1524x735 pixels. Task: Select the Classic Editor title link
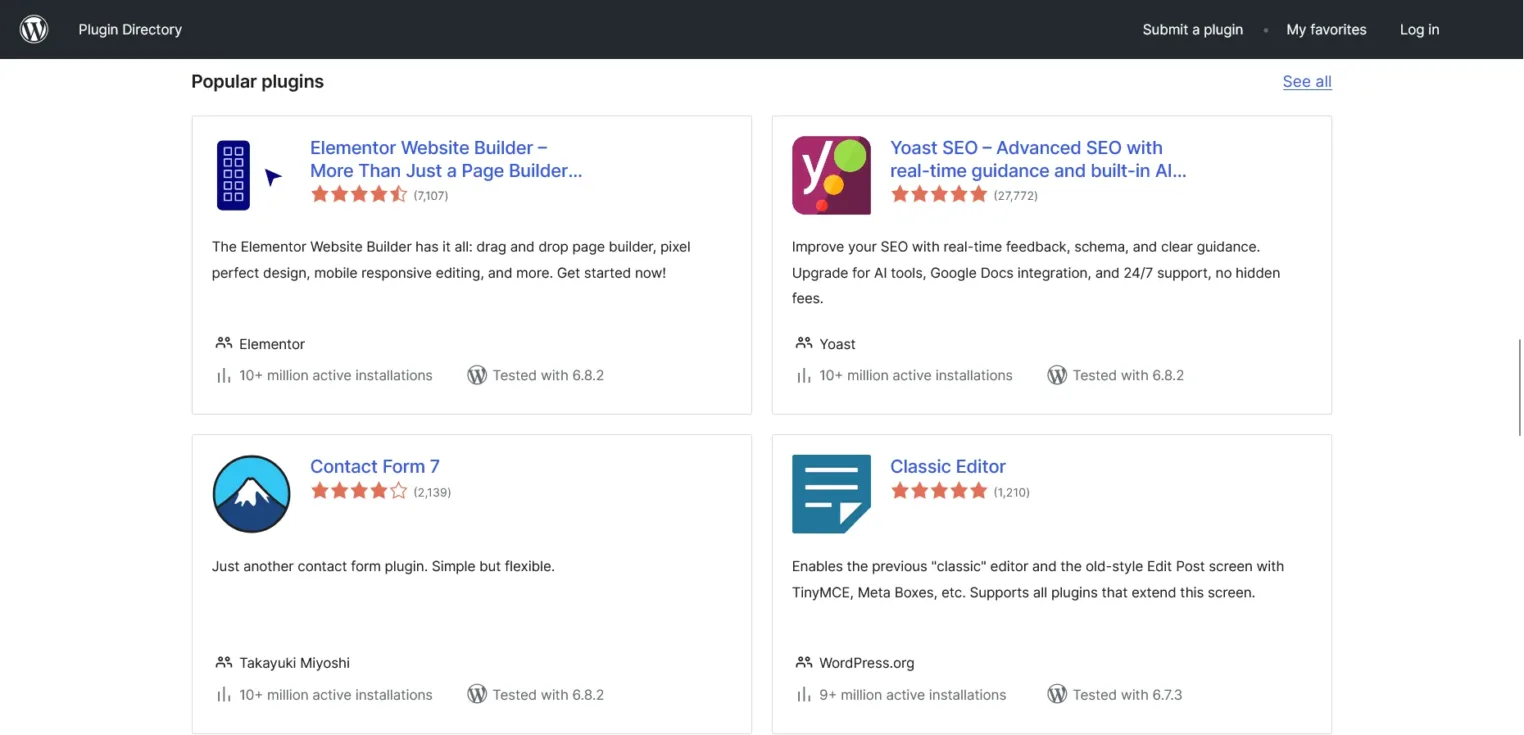click(947, 466)
